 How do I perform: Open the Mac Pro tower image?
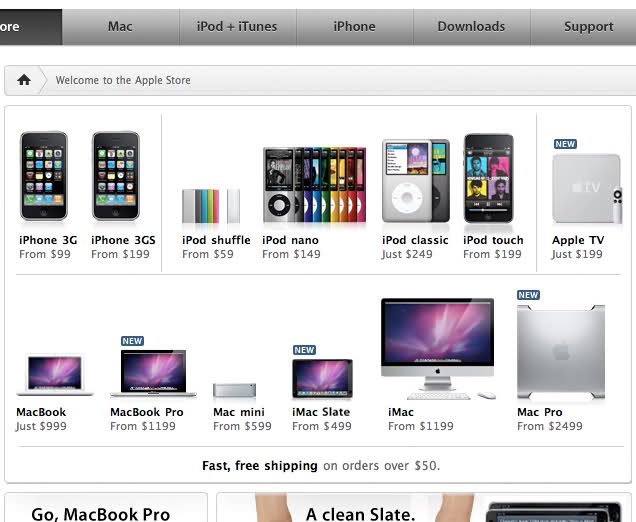561,352
